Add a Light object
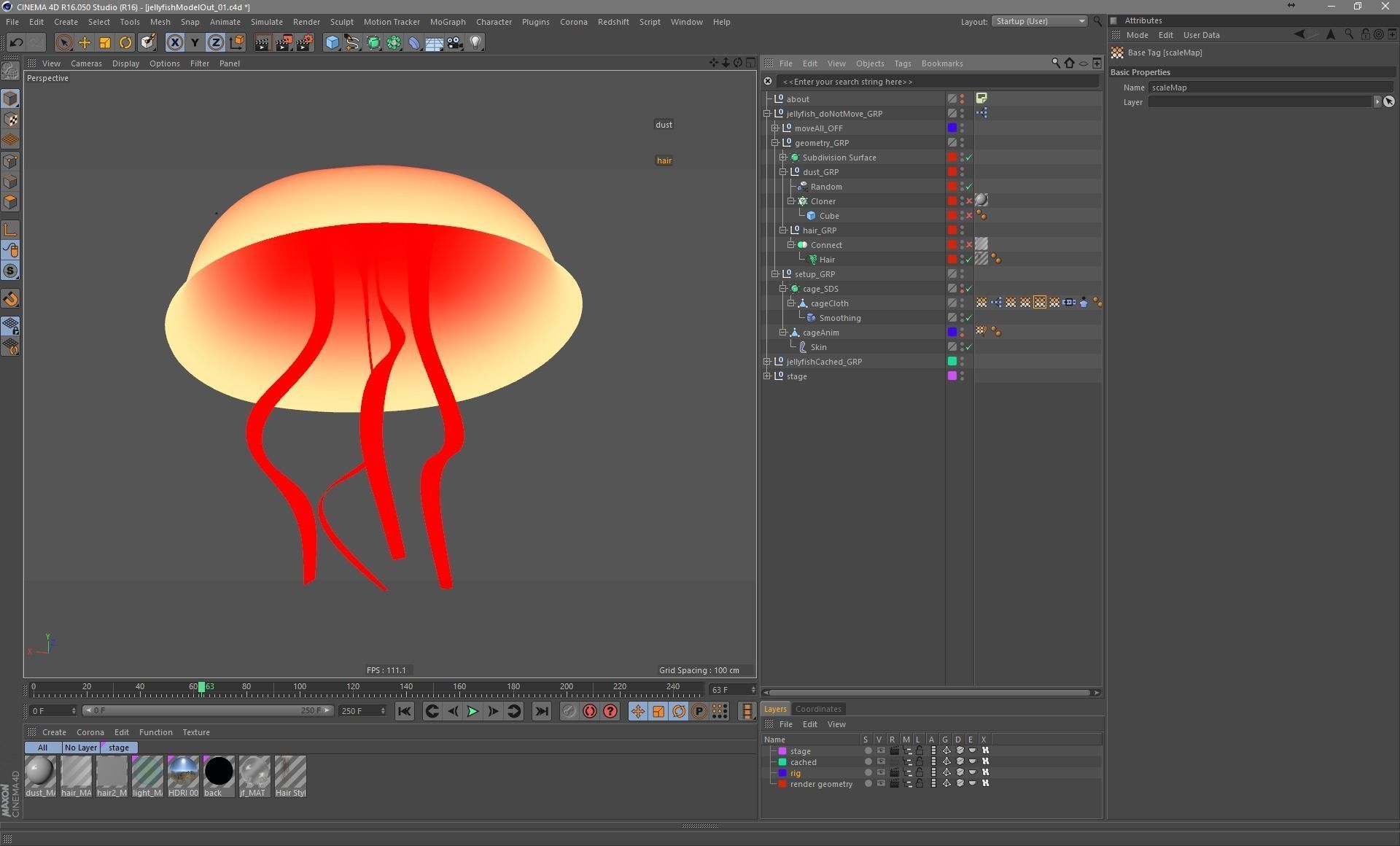The height and width of the screenshot is (846, 1400). pos(475,42)
